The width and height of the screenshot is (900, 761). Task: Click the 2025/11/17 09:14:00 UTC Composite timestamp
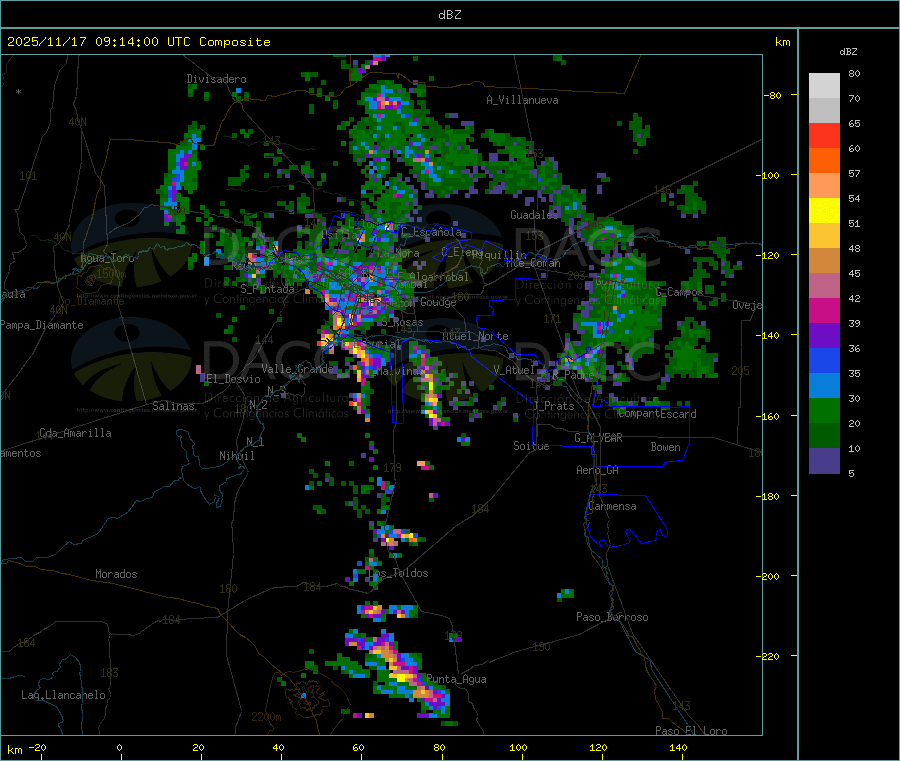138,42
